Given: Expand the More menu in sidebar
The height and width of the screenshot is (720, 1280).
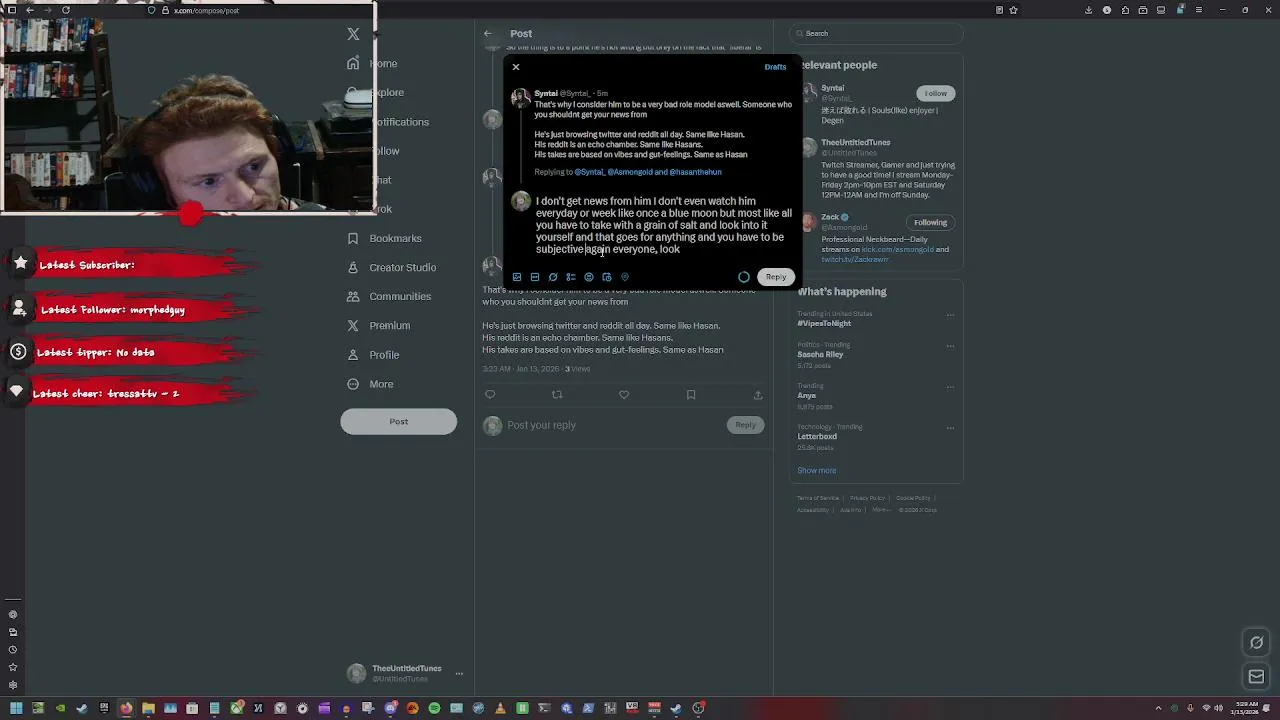Looking at the screenshot, I should pos(371,384).
